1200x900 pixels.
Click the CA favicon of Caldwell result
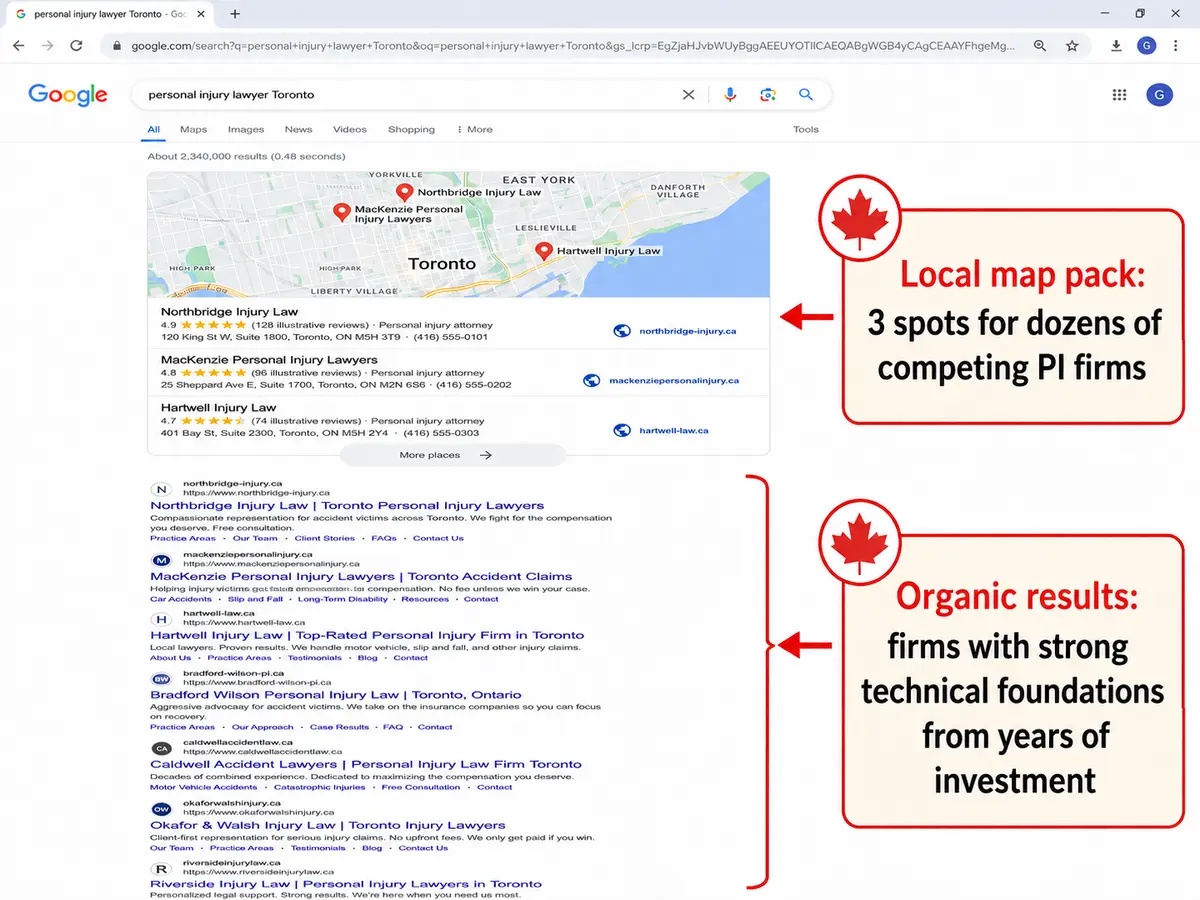[161, 748]
